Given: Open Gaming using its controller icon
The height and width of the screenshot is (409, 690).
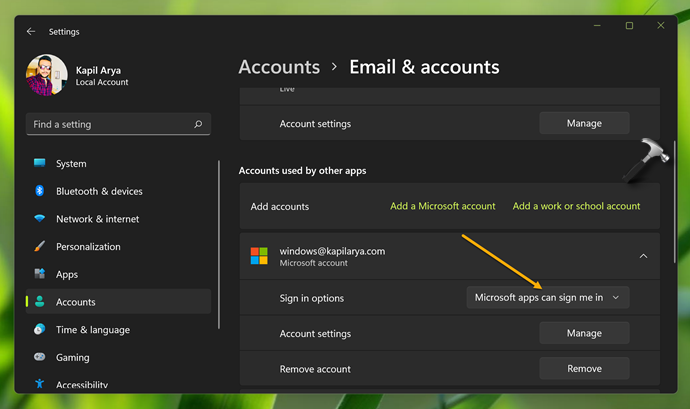Looking at the screenshot, I should point(40,357).
